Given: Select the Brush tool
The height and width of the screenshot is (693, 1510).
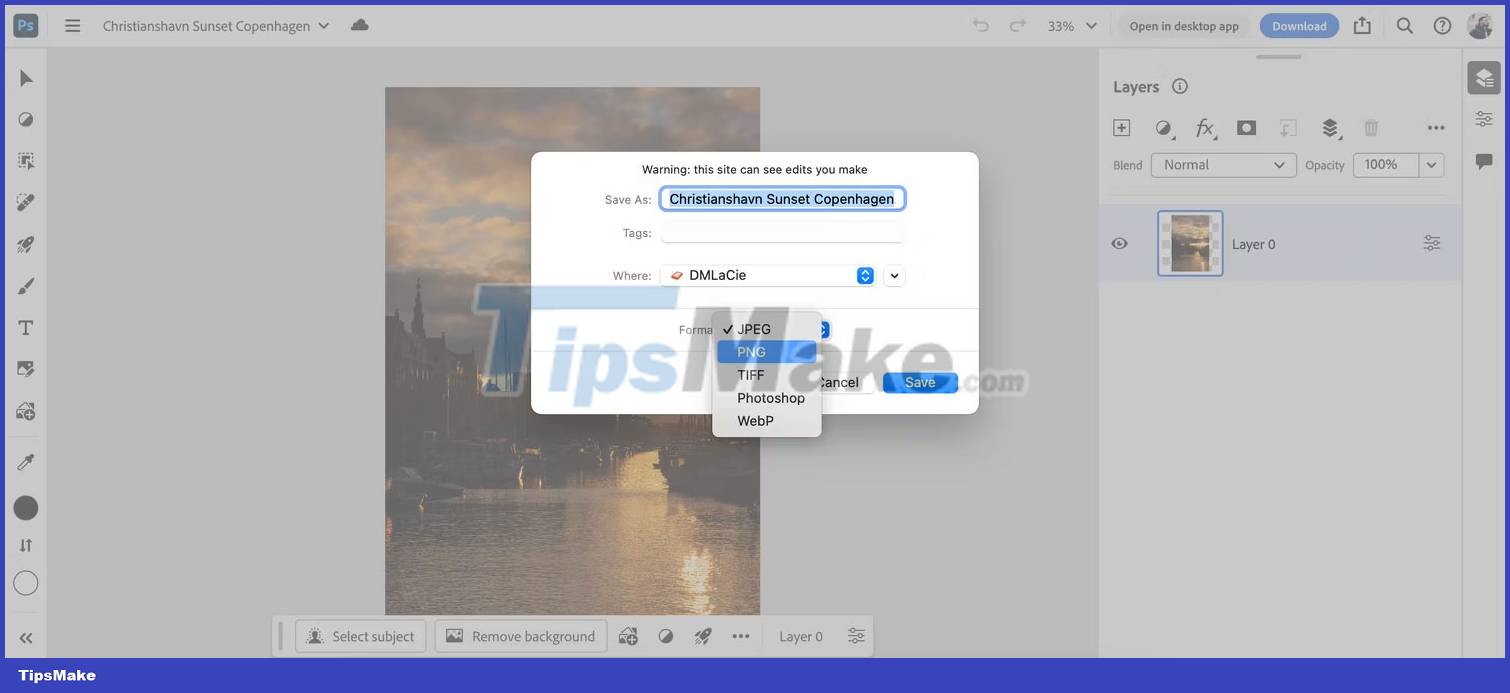Looking at the screenshot, I should (x=25, y=285).
